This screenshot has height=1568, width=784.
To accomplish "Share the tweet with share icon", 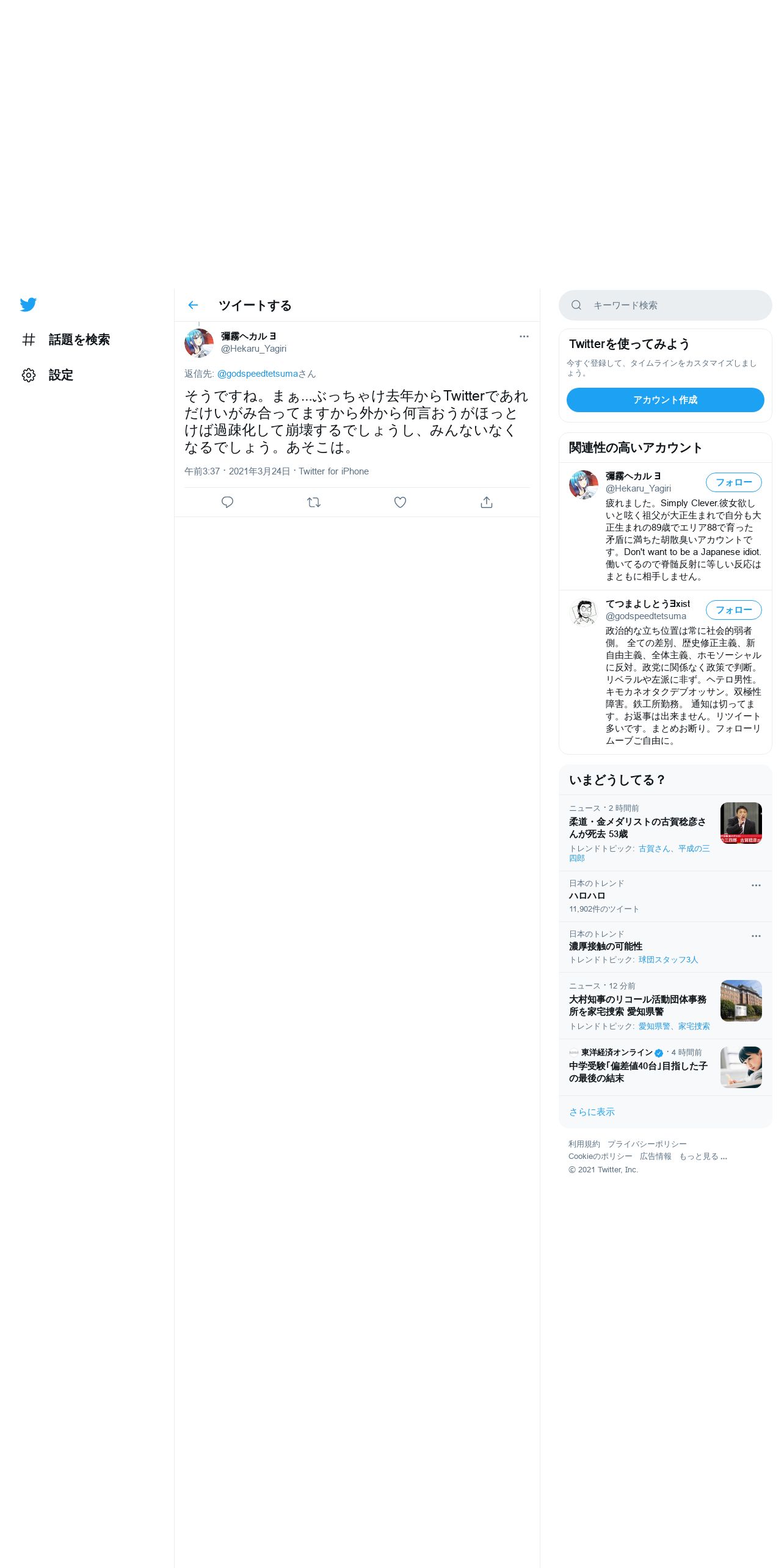I will pyautogui.click(x=487, y=502).
